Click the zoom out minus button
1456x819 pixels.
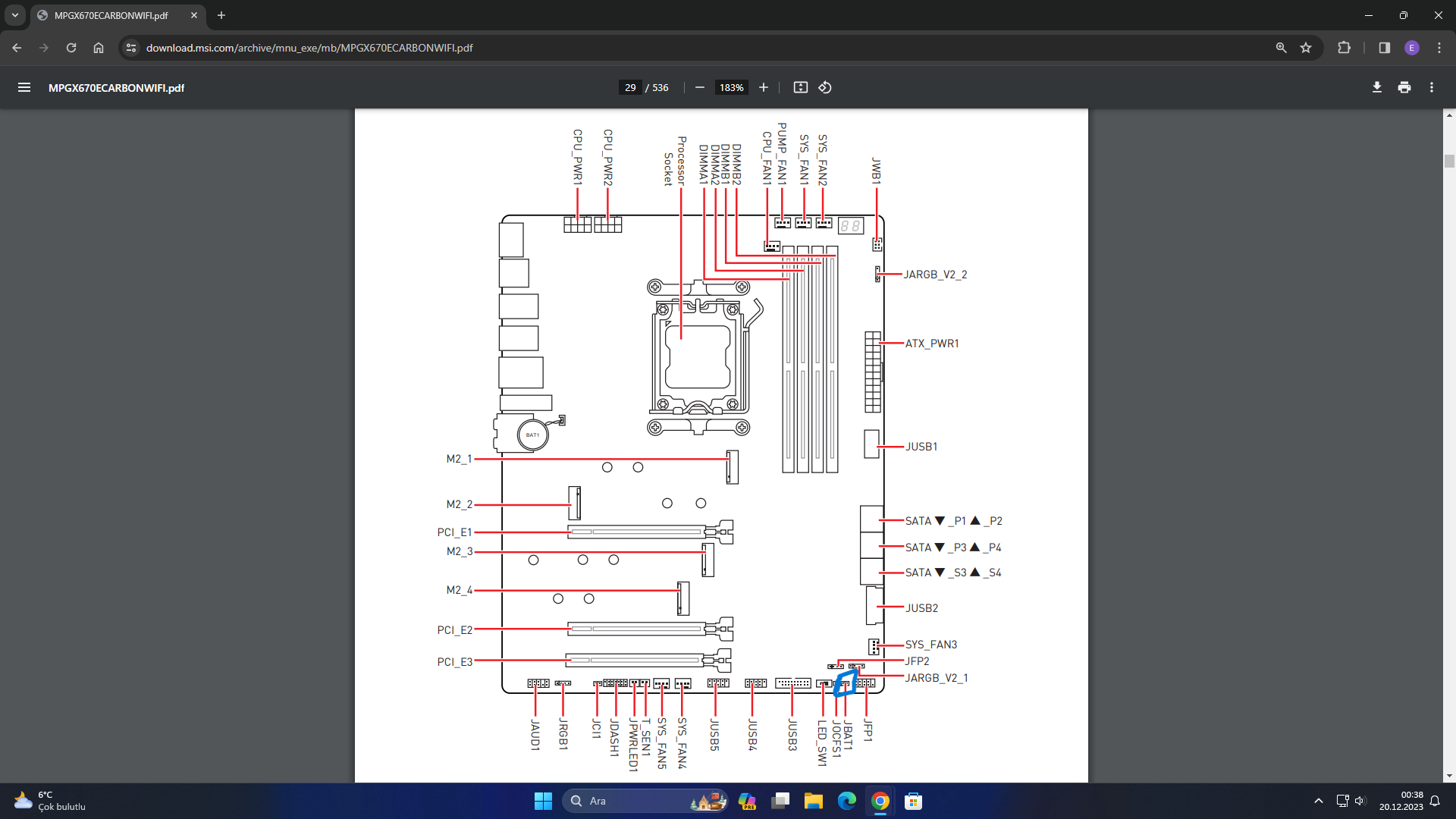[x=700, y=88]
